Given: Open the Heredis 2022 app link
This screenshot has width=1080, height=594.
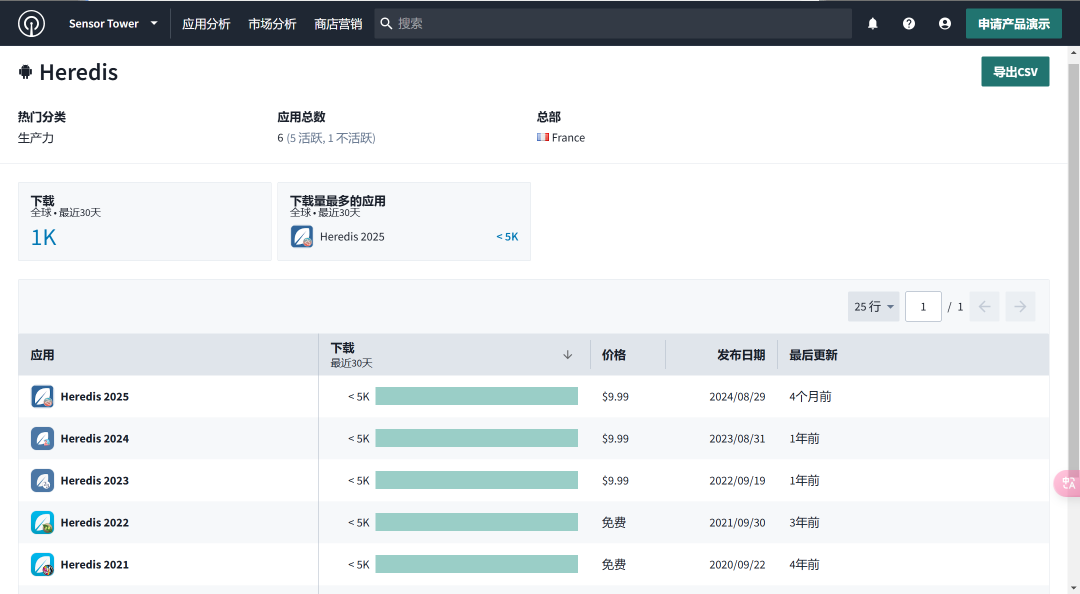Looking at the screenshot, I should click(x=94, y=522).
